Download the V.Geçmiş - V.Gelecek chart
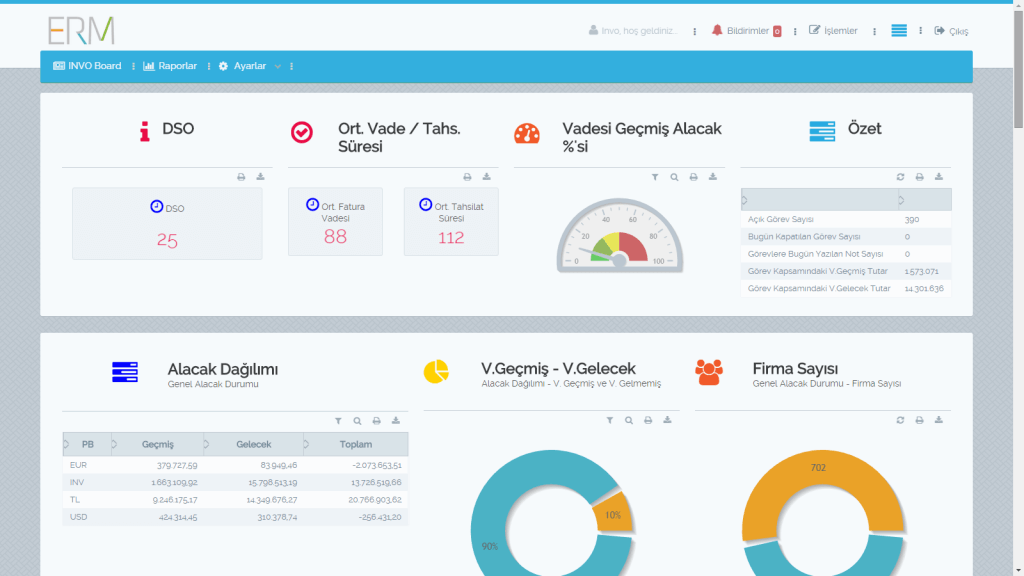This screenshot has height=576, width=1024. point(667,421)
